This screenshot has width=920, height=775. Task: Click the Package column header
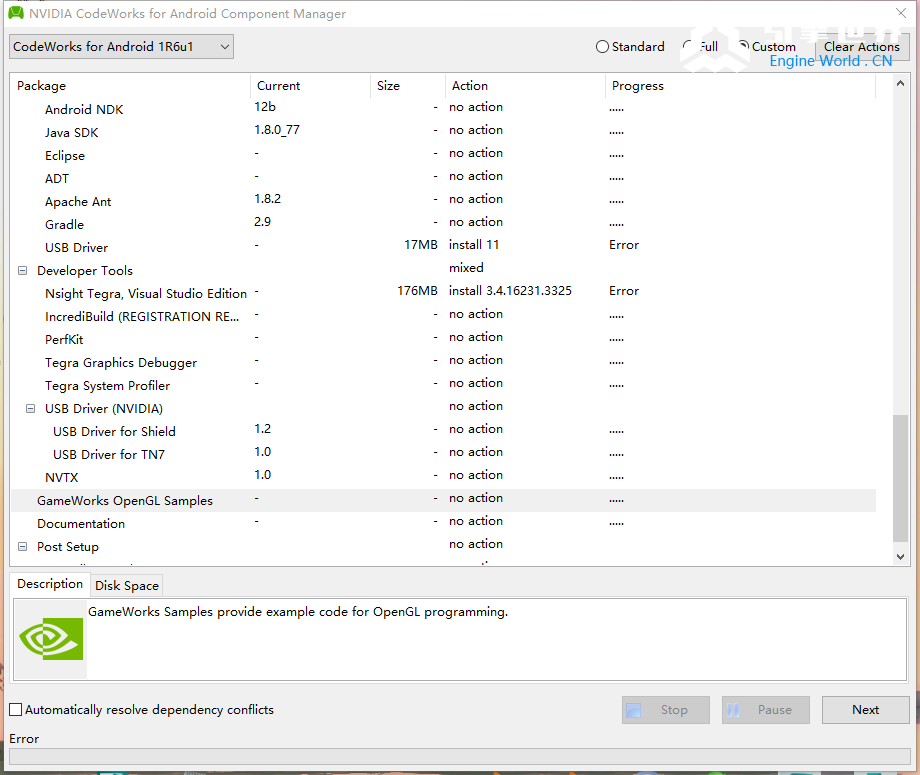130,86
